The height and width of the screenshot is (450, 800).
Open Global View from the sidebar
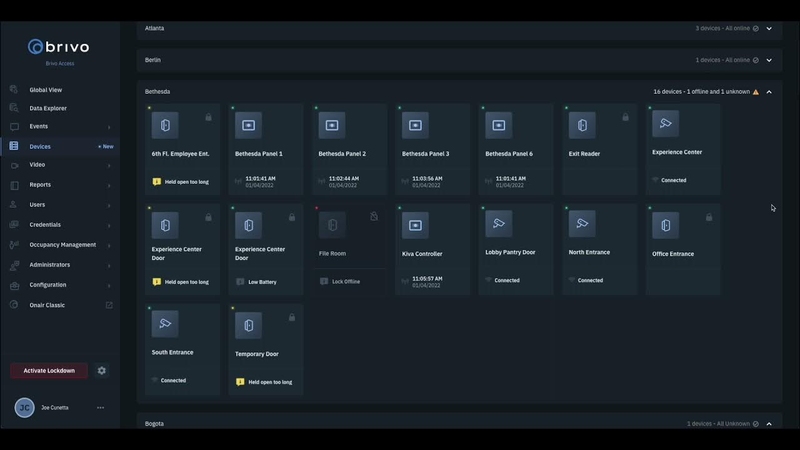[x=45, y=90]
